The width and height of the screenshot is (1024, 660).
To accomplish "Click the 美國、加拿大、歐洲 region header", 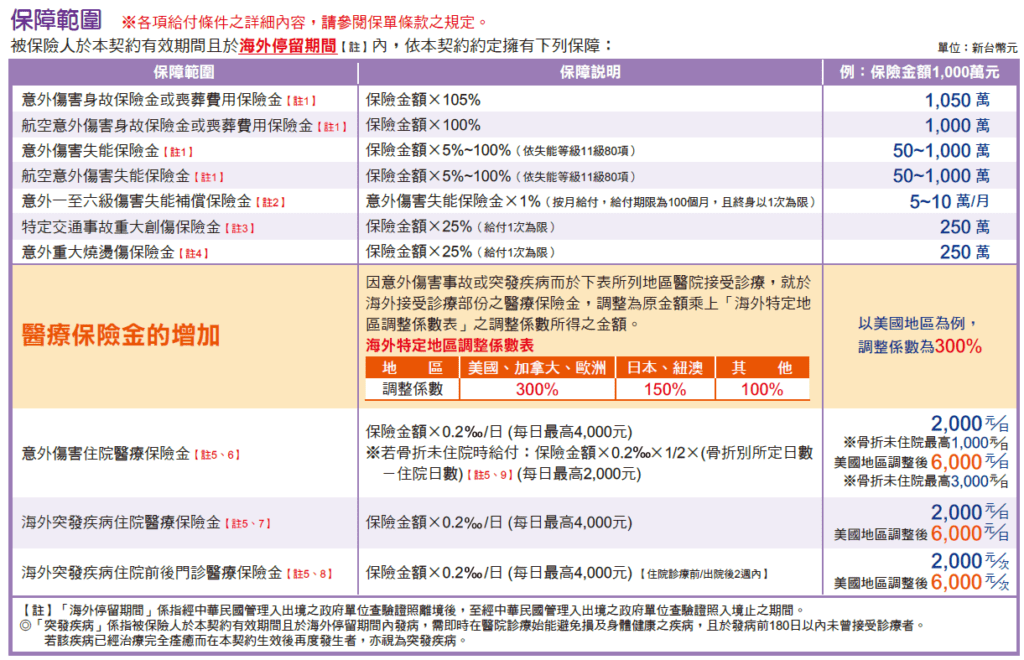I will pos(537,368).
